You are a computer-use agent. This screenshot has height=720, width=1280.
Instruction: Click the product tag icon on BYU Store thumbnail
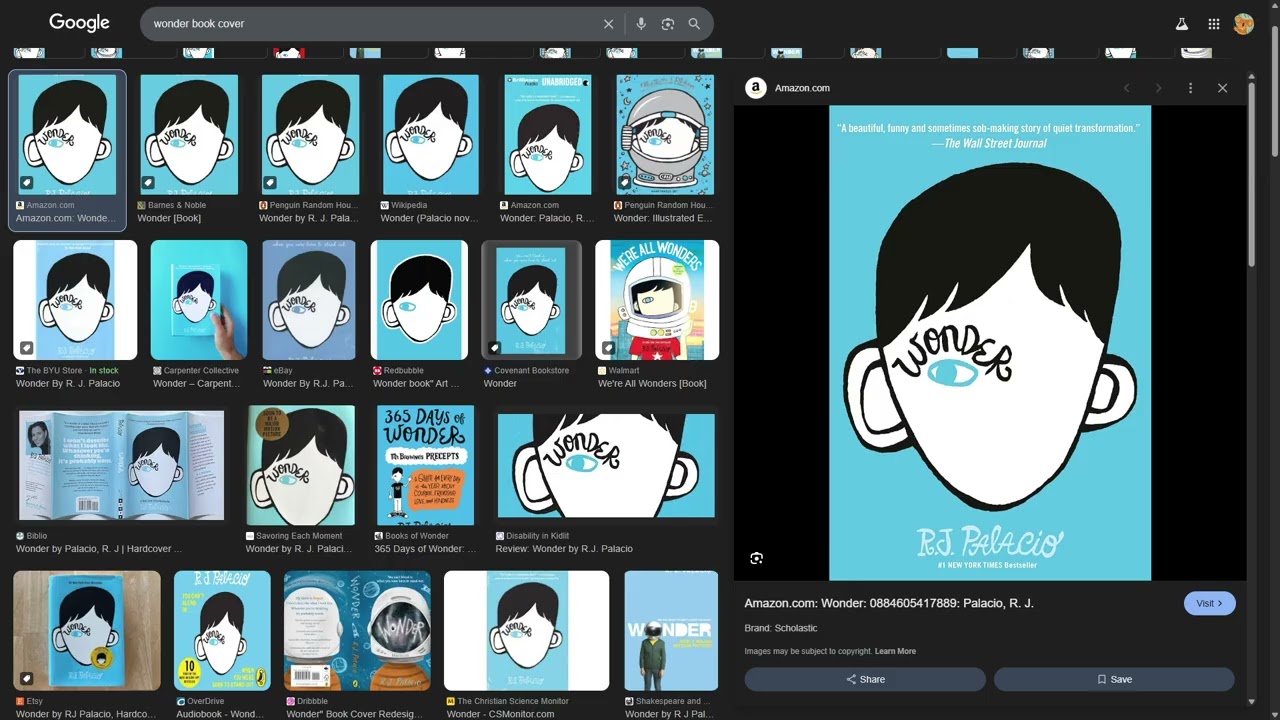(x=26, y=348)
